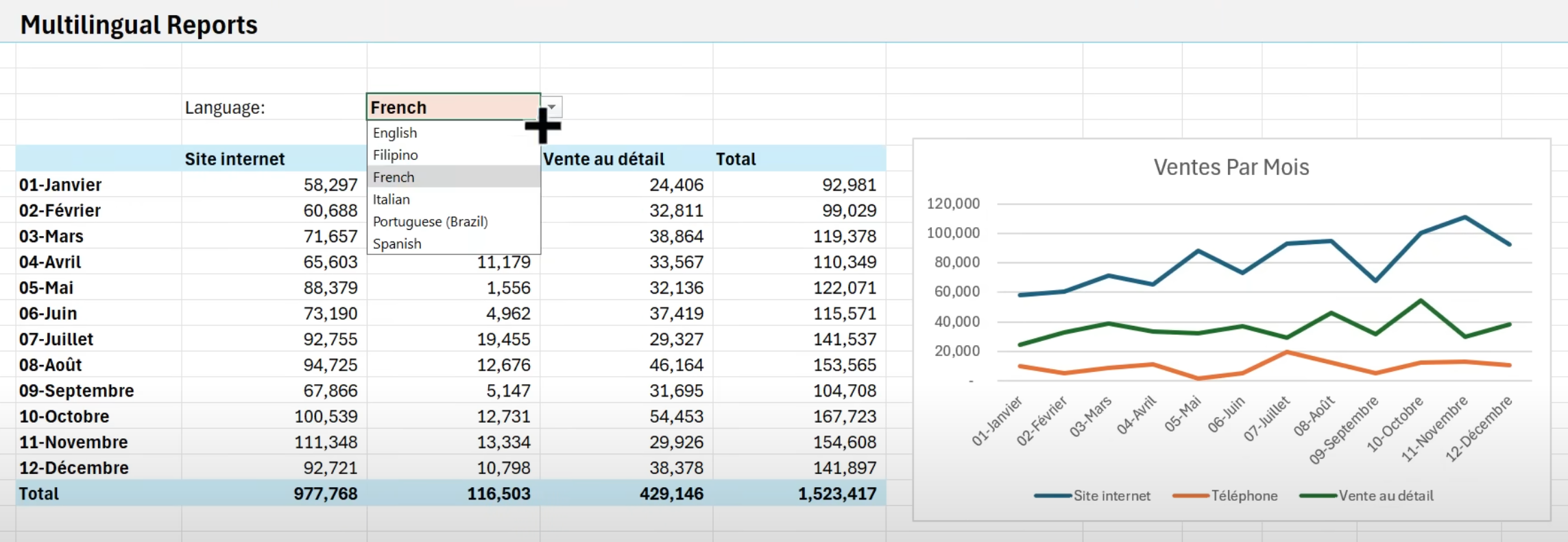The width and height of the screenshot is (1568, 542).
Task: Select Spanish from the dropdown list
Action: (x=397, y=244)
